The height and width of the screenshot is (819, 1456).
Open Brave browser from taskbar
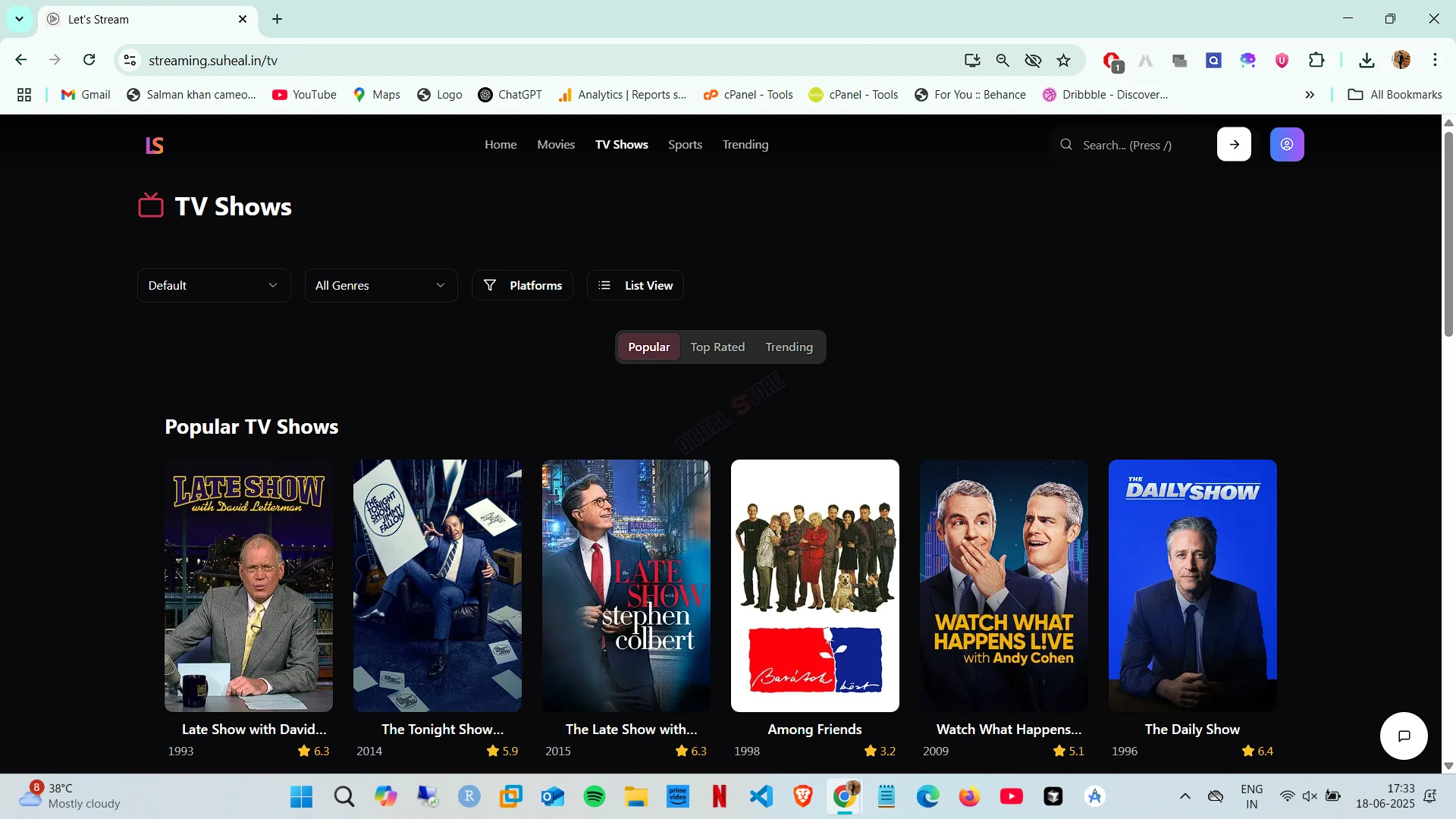pos(803,796)
